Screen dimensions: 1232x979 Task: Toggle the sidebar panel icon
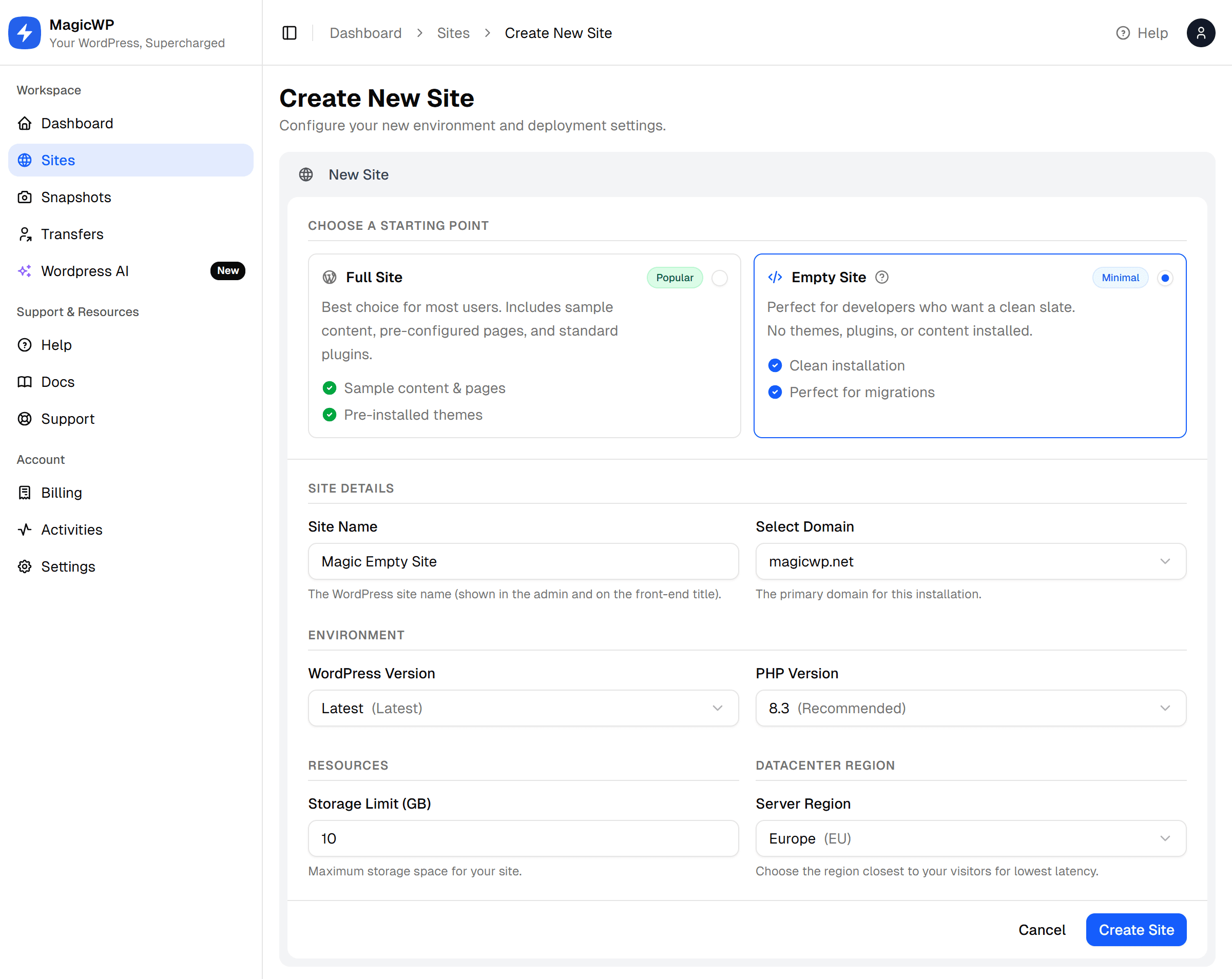(290, 33)
